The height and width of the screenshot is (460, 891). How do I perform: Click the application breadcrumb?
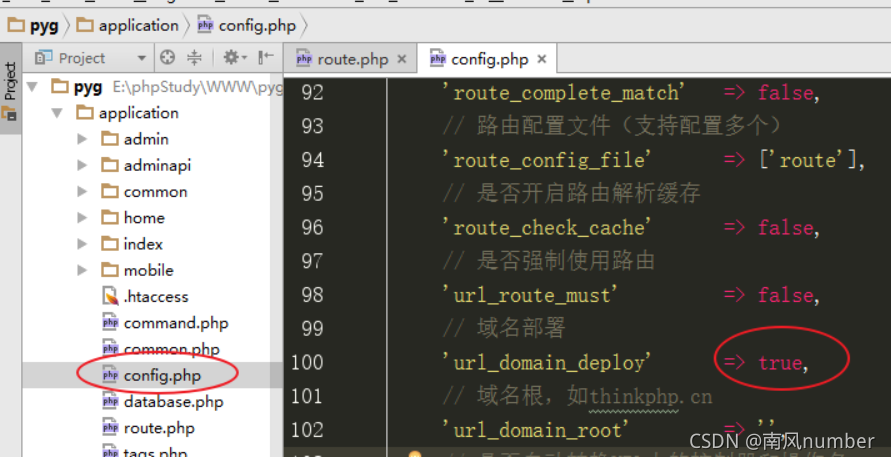point(128,26)
